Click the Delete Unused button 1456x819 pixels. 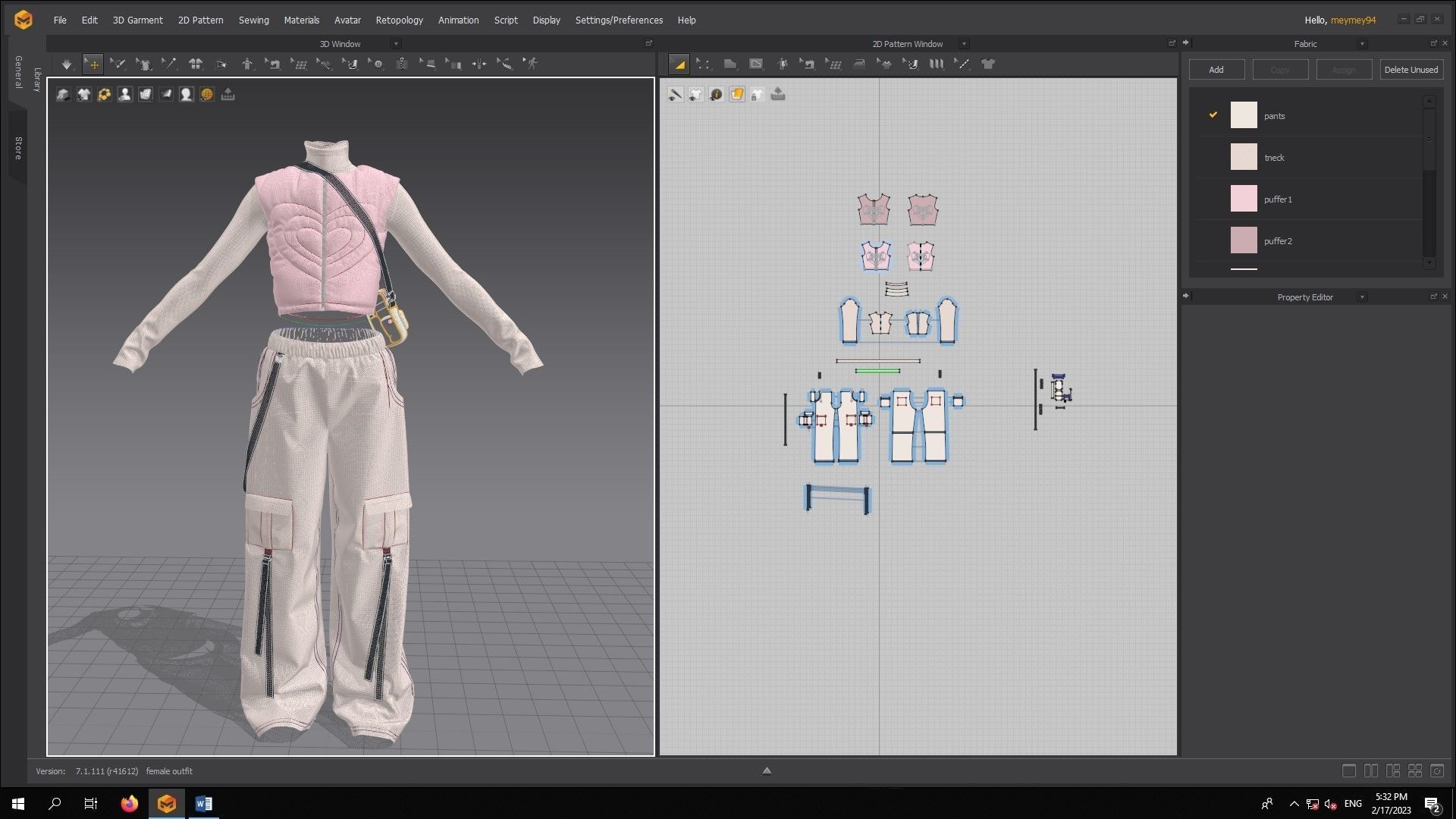tap(1410, 70)
